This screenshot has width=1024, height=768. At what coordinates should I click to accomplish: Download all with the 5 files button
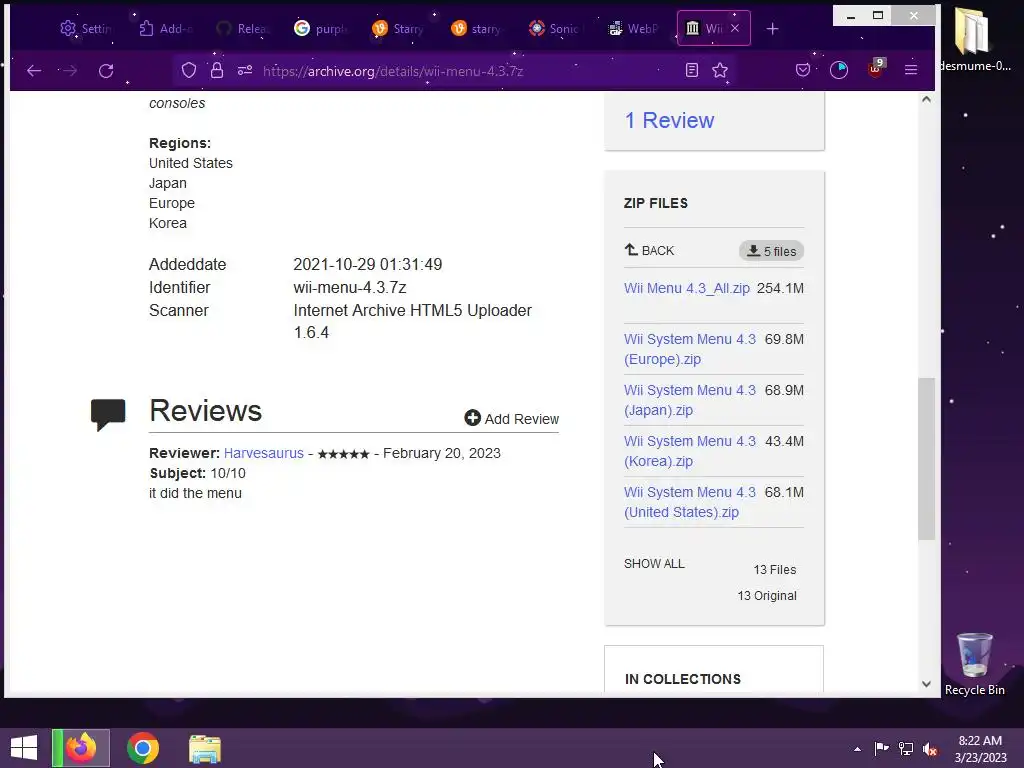(771, 251)
